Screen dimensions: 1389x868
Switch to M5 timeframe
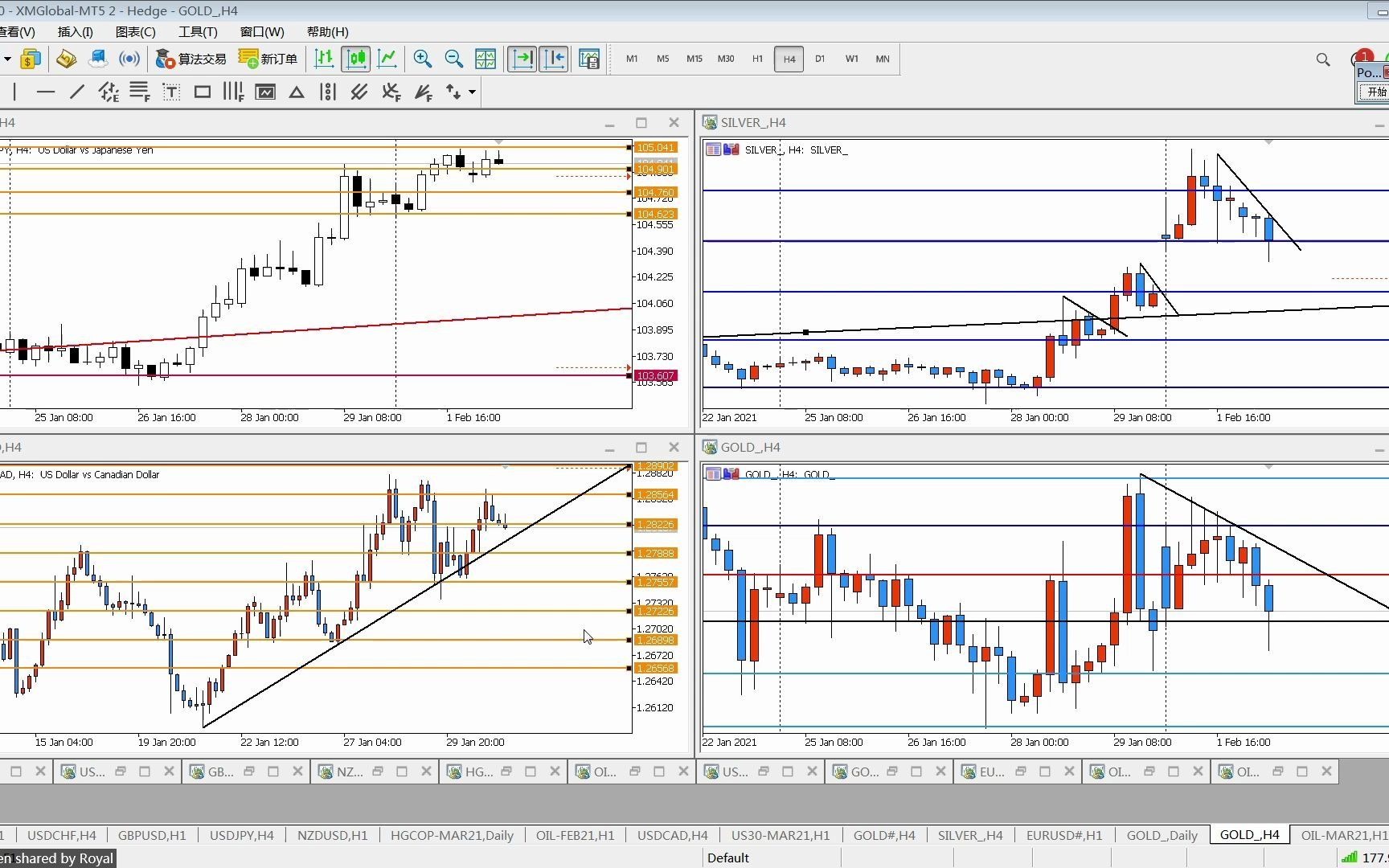(x=663, y=59)
